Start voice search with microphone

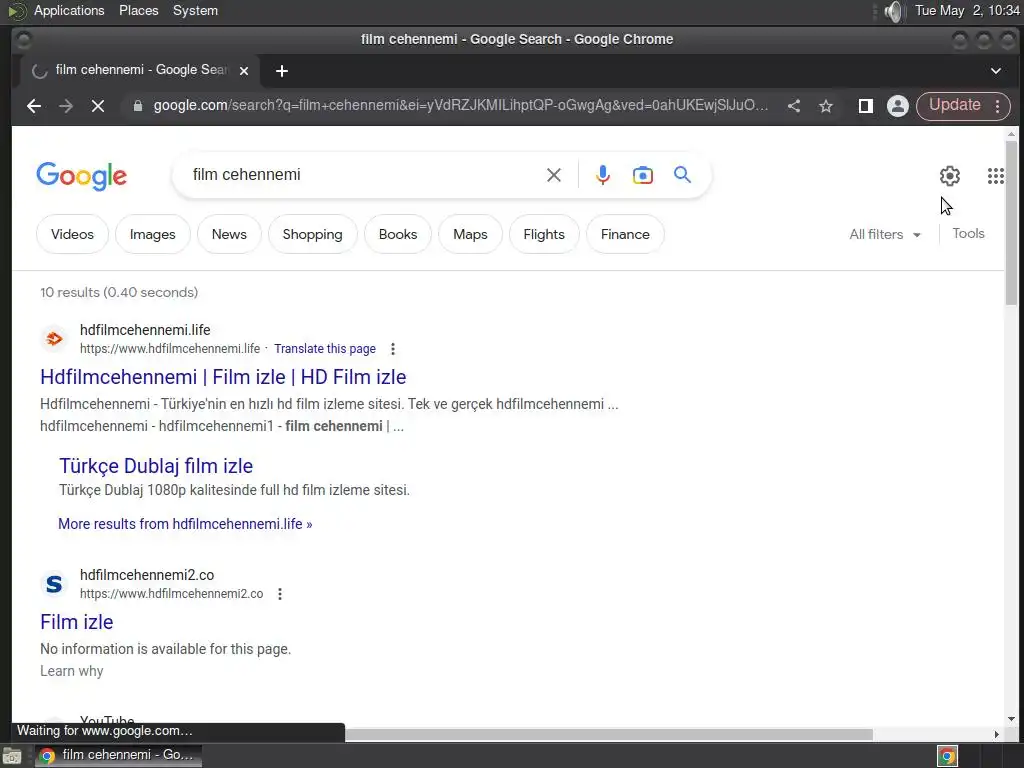[603, 175]
